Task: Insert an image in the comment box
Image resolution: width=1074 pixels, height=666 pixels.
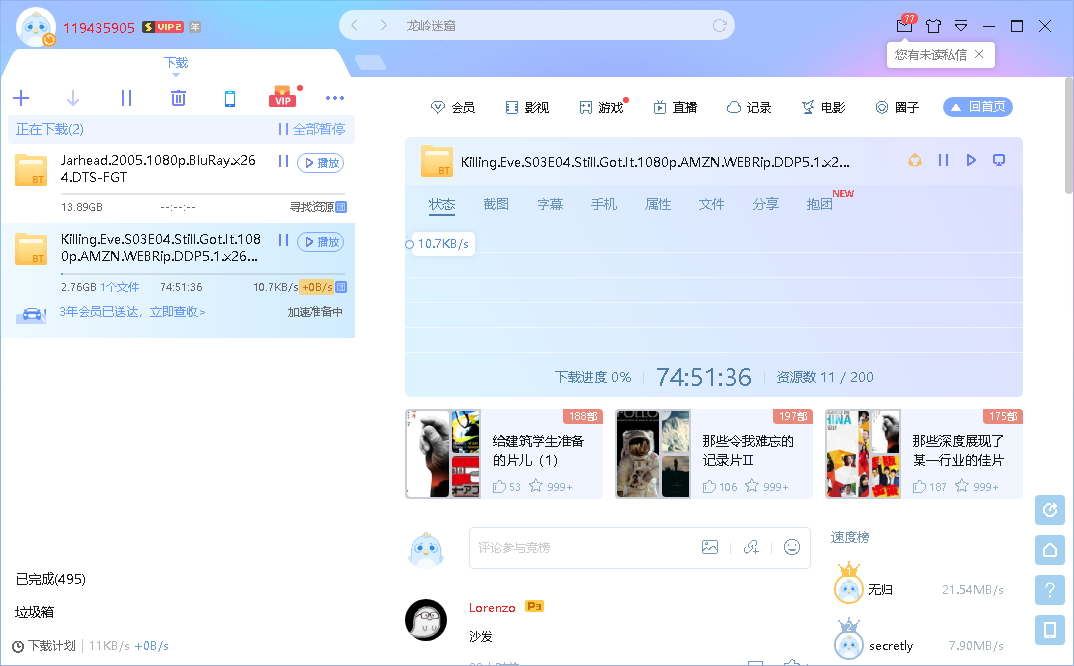Action: pyautogui.click(x=710, y=547)
